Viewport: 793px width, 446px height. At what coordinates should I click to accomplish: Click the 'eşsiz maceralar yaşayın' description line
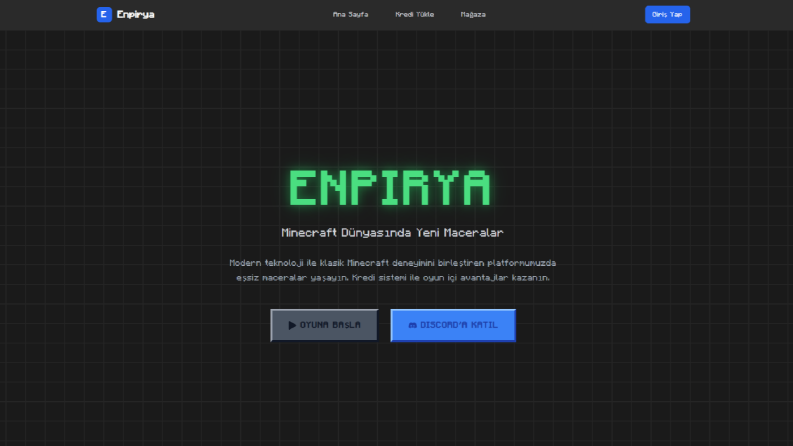[x=392, y=278]
